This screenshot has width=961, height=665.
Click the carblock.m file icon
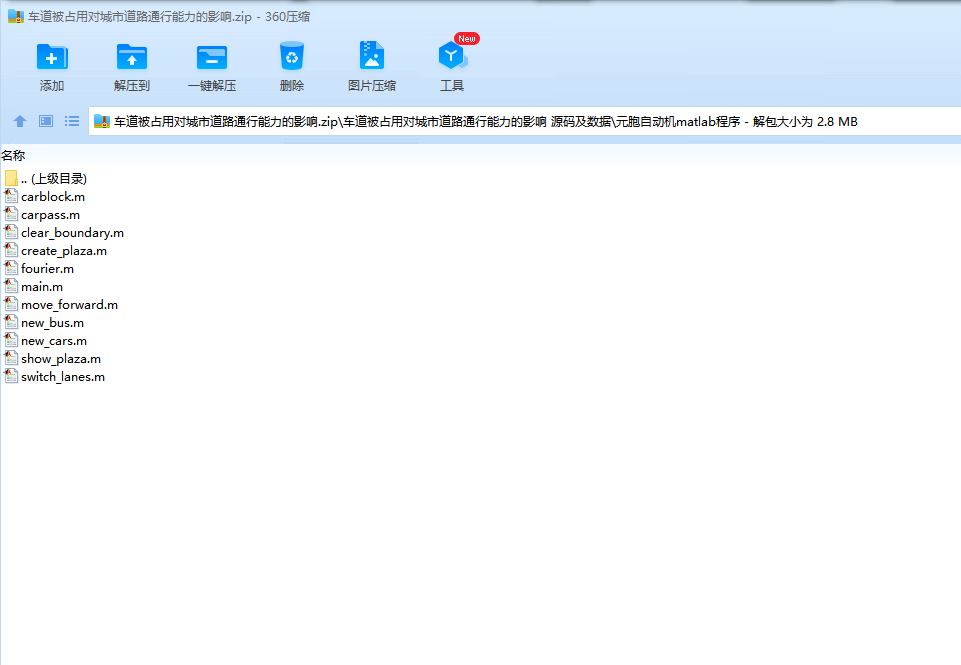click(11, 196)
